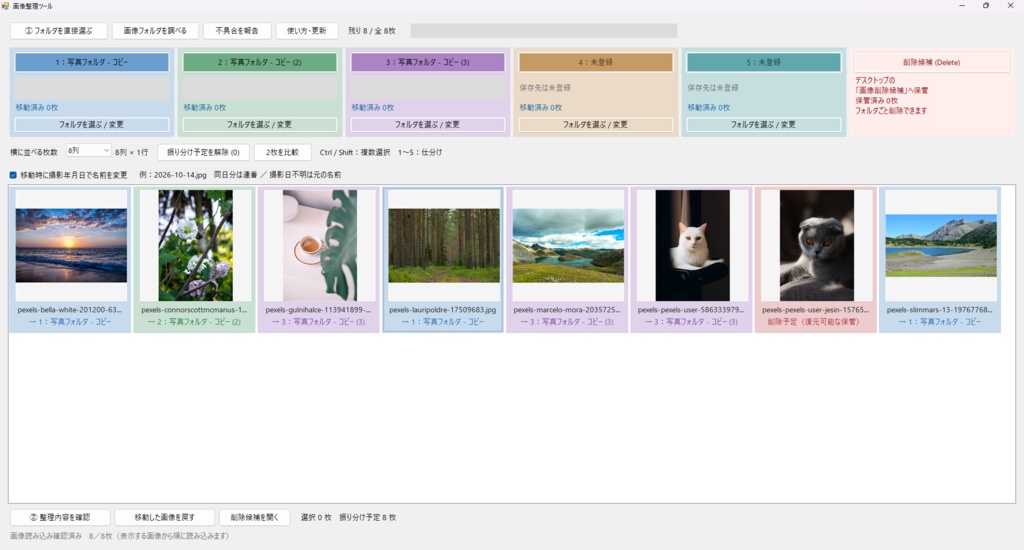Select the cloudy mountain lake thumbnail
The height and width of the screenshot is (550, 1024).
pyautogui.click(x=568, y=246)
